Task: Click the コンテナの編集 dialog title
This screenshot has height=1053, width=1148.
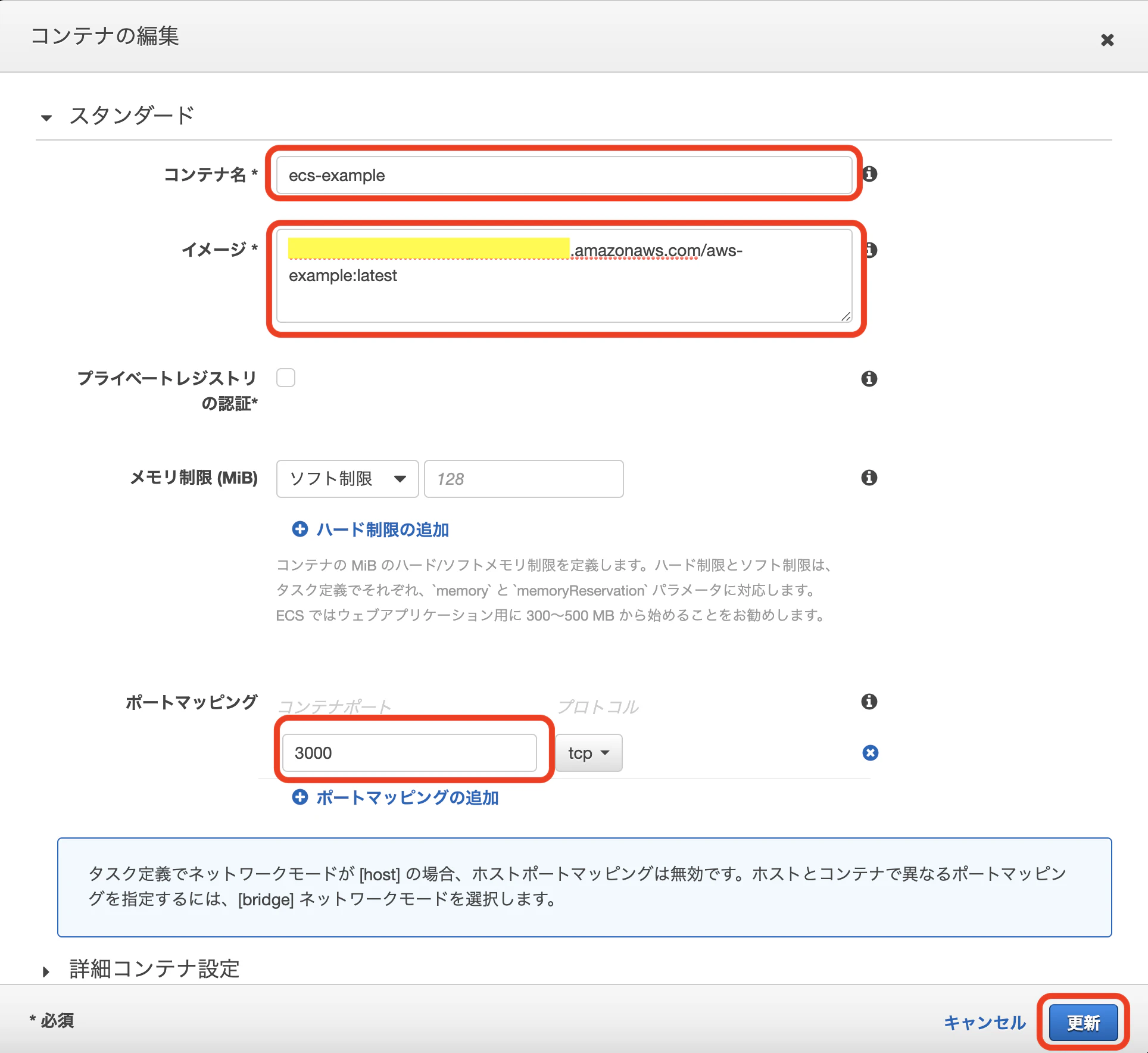Action: [x=105, y=36]
